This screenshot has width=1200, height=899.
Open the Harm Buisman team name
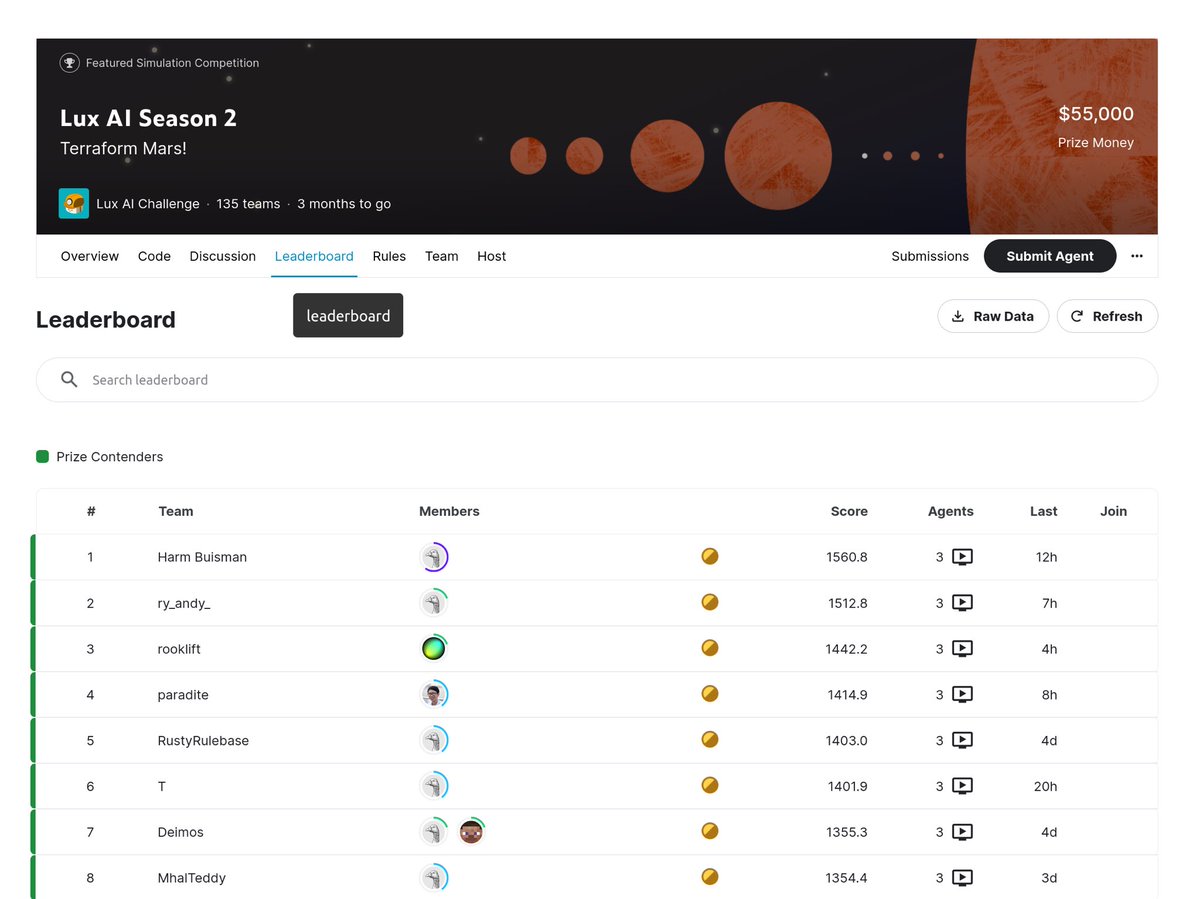click(202, 557)
